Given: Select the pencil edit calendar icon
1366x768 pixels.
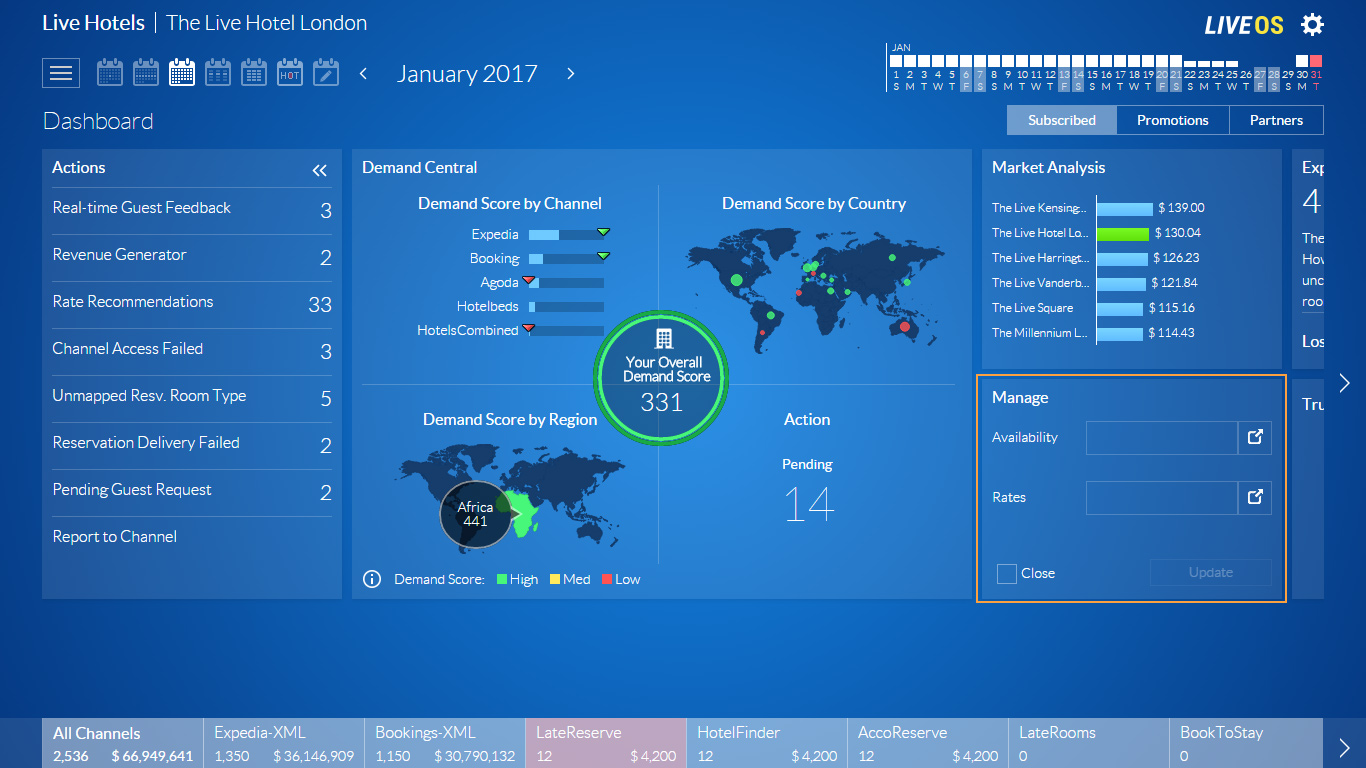Looking at the screenshot, I should 325,72.
